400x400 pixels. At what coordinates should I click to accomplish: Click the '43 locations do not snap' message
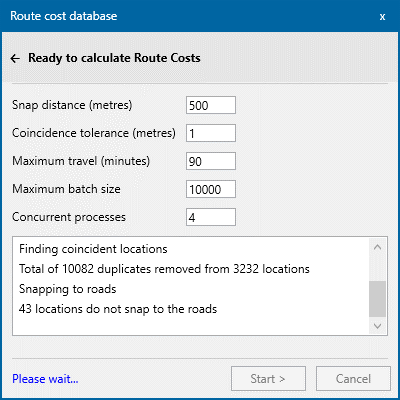click(118, 309)
